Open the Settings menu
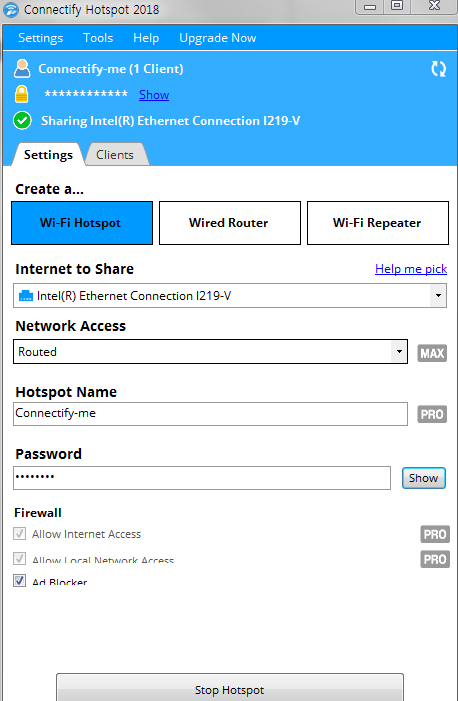Viewport: 458px width, 701px height. point(41,38)
